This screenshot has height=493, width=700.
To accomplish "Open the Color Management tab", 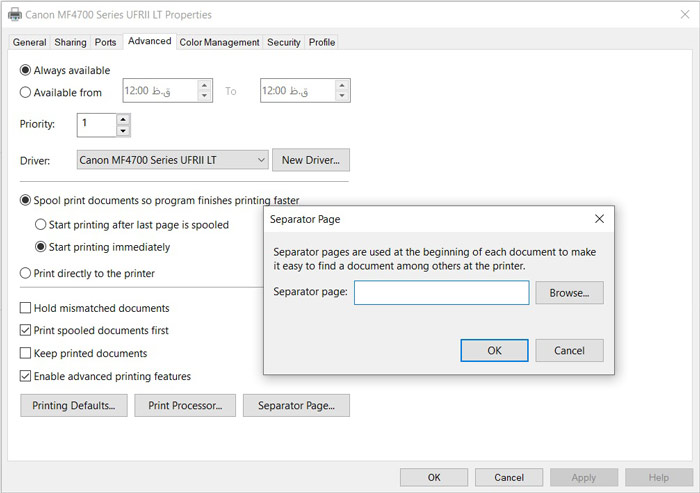I will coord(219,42).
